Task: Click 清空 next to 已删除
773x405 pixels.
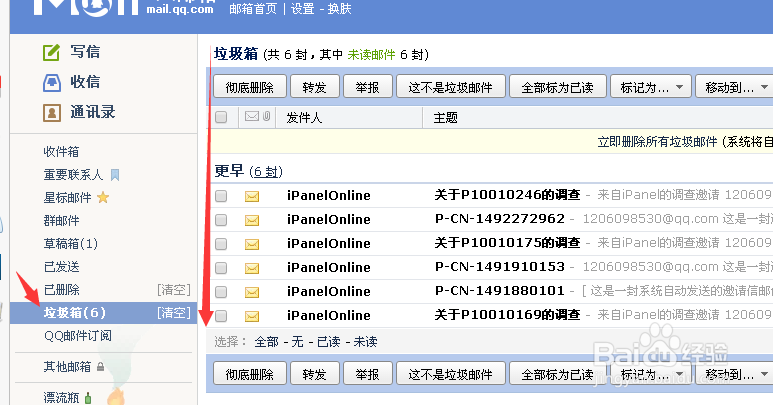Action: [174, 290]
